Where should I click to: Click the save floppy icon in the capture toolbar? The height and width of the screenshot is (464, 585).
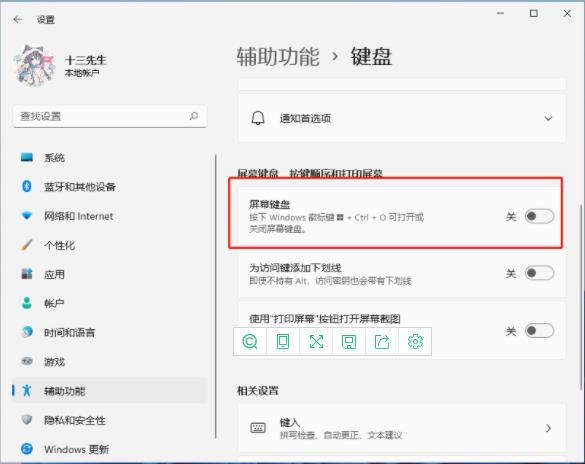point(349,341)
